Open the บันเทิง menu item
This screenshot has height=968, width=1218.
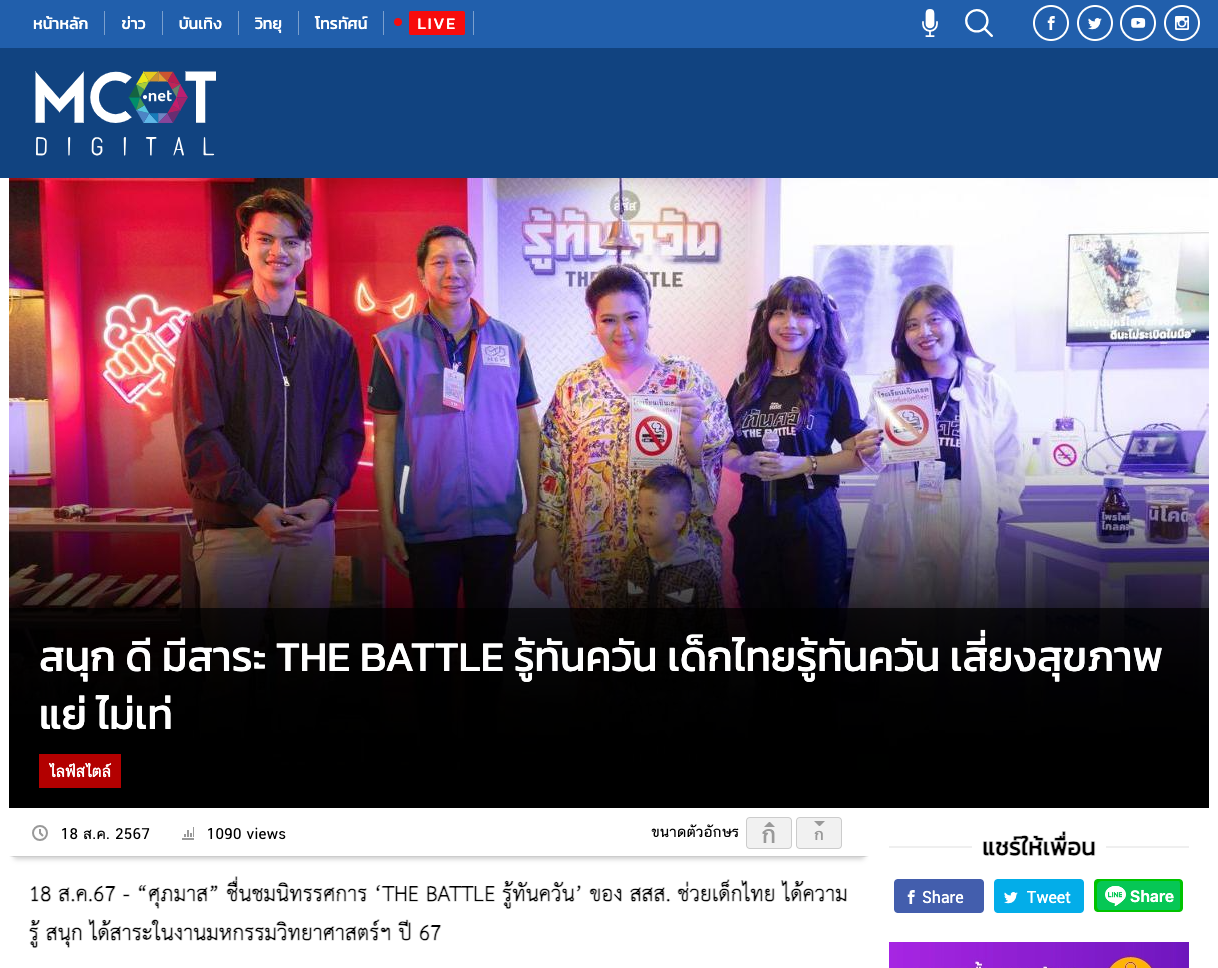tap(200, 23)
